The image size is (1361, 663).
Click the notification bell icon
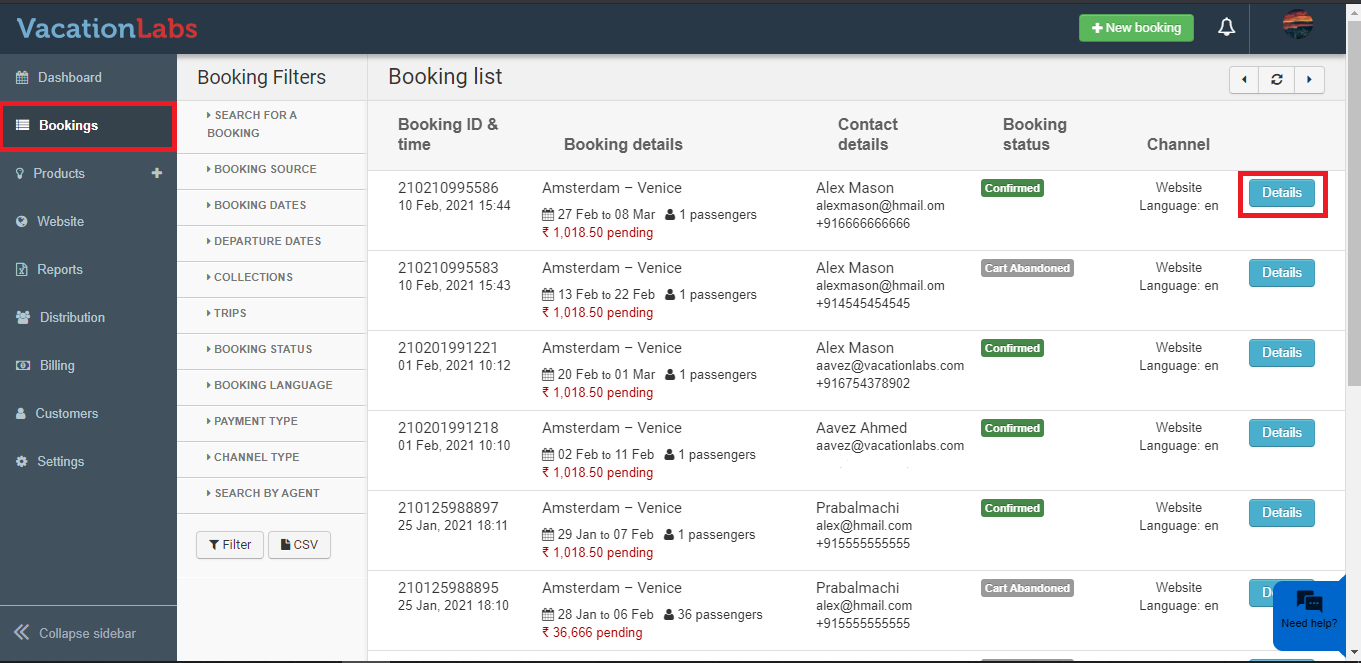click(x=1226, y=28)
